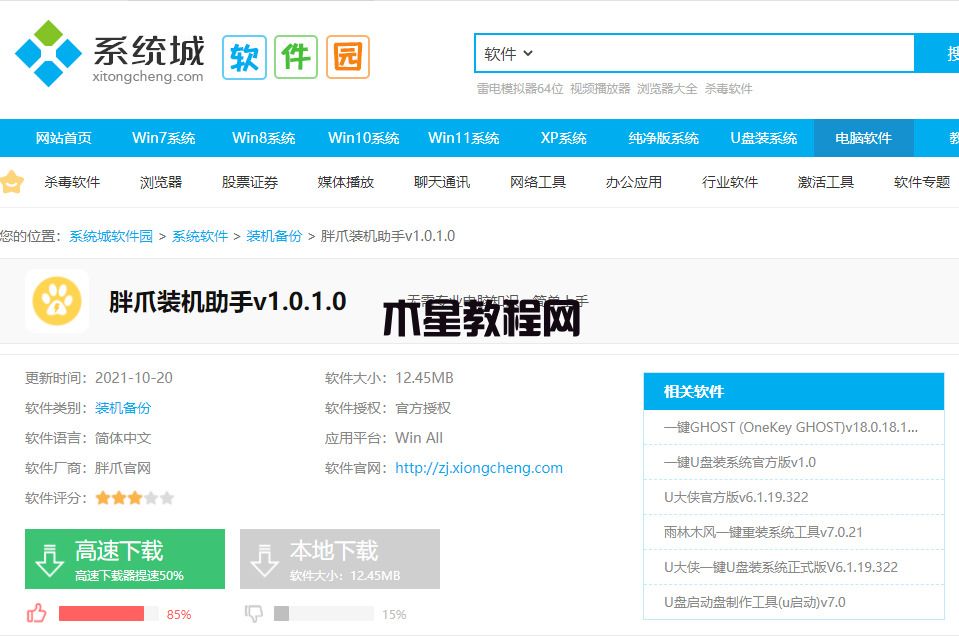This screenshot has height=637, width=959.
Task: Click the 视频播放器 hot search link
Action: pos(600,89)
